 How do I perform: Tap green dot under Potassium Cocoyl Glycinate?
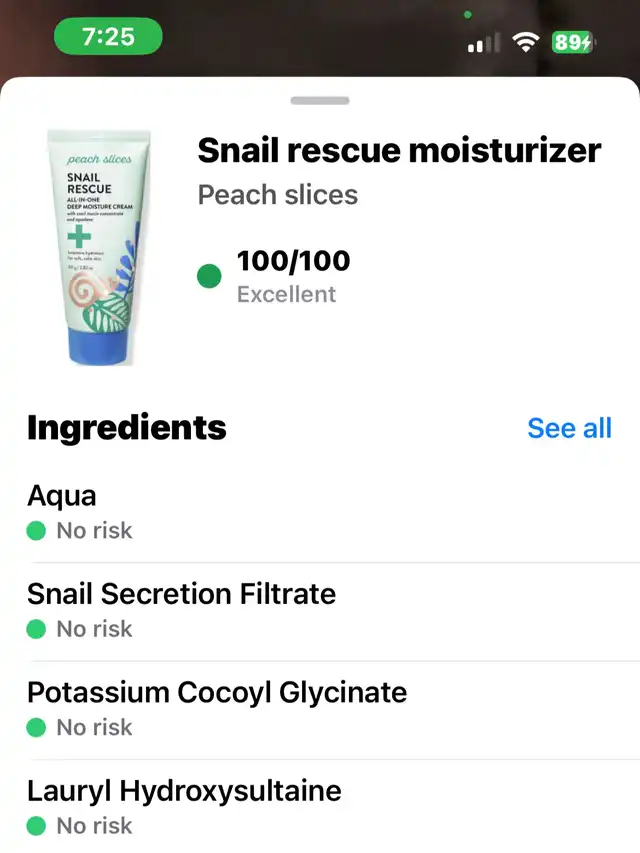click(x=36, y=727)
